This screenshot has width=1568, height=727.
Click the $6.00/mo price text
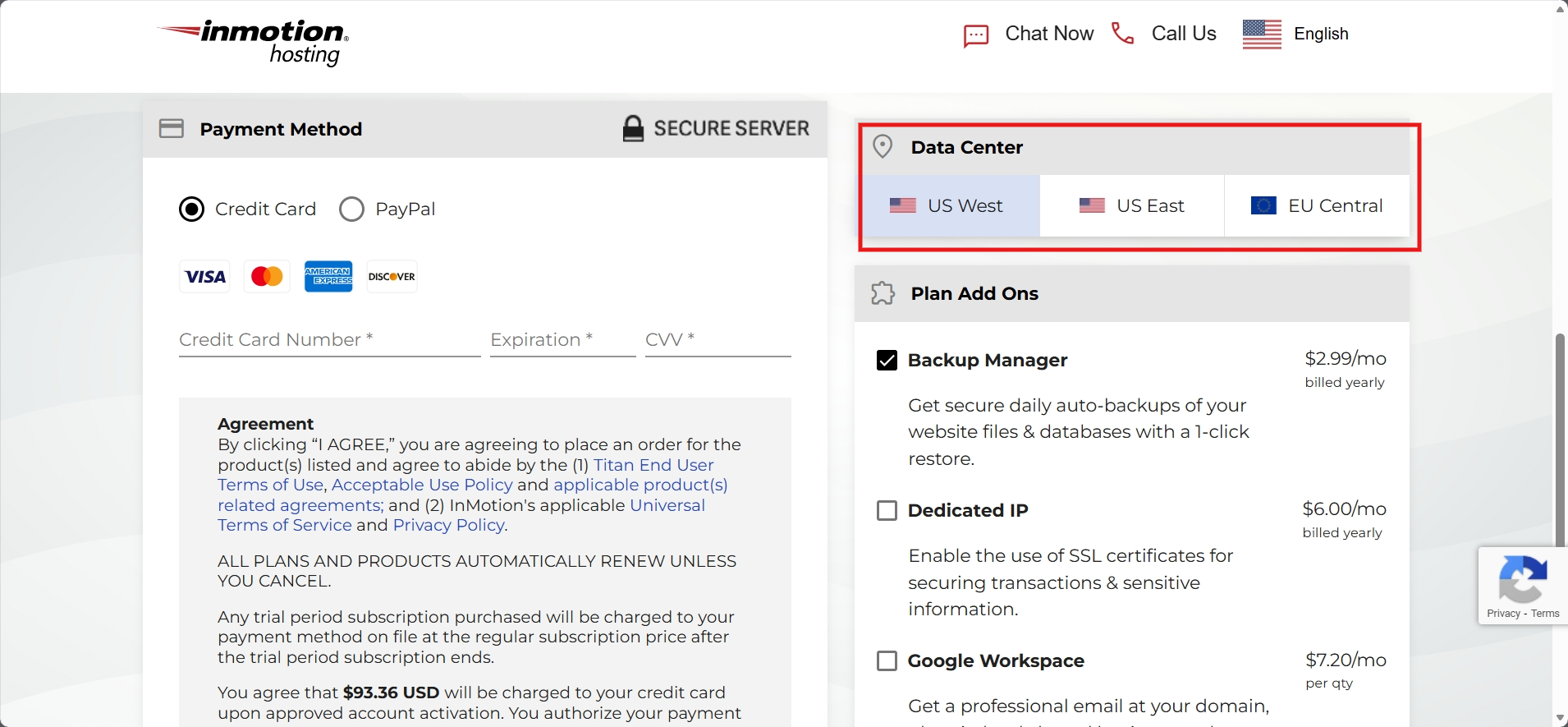[x=1344, y=508]
